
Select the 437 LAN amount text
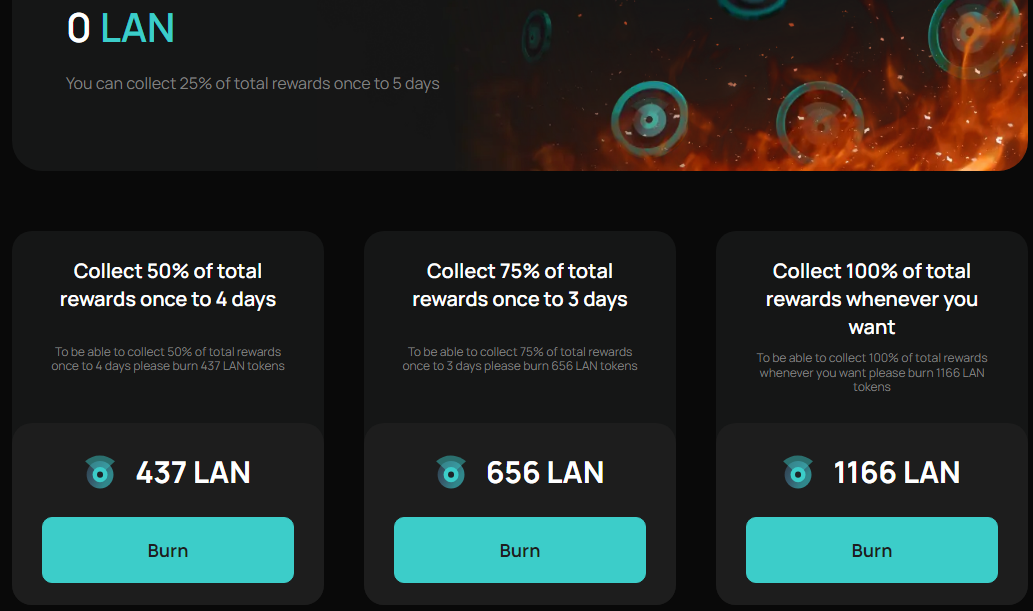tap(194, 472)
